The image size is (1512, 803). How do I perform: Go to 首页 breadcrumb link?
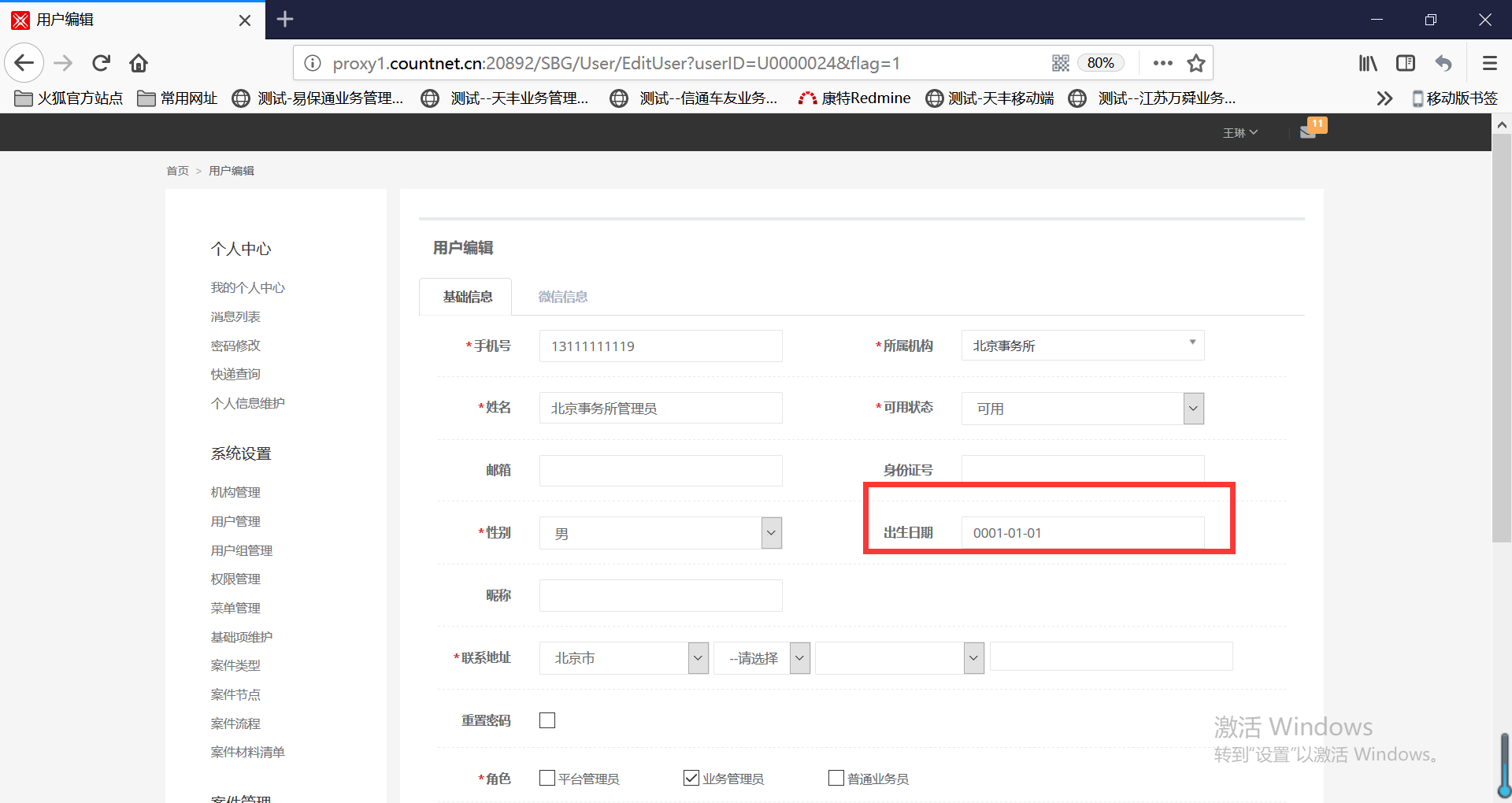(177, 171)
